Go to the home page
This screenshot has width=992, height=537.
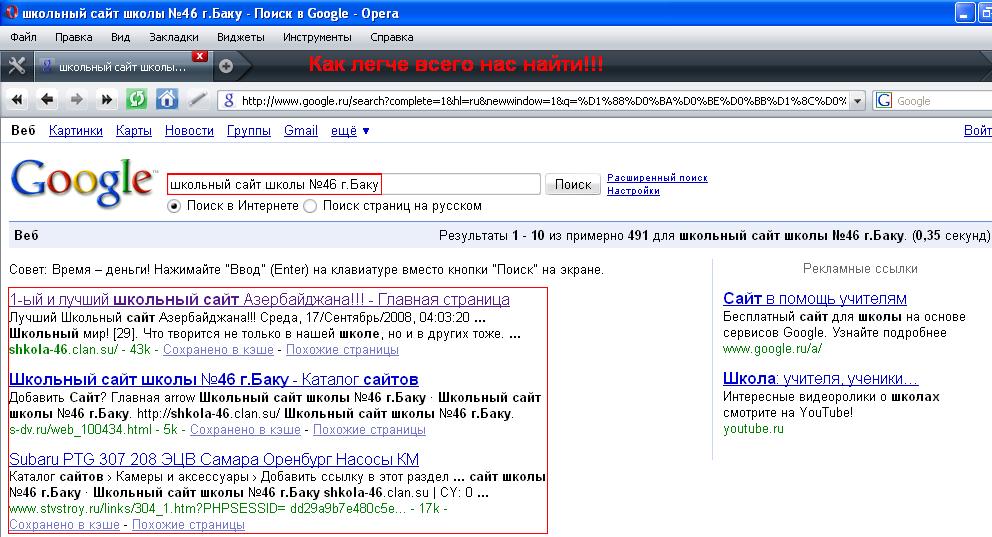point(166,99)
